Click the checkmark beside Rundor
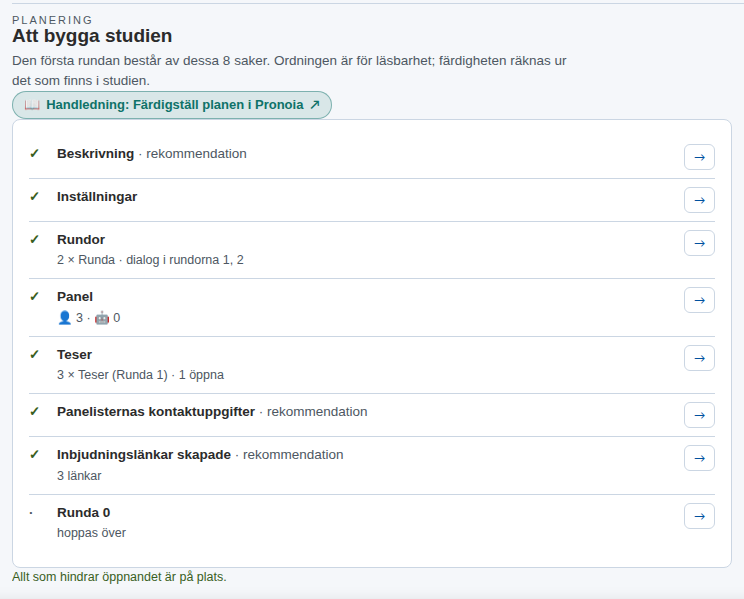 tap(34, 239)
